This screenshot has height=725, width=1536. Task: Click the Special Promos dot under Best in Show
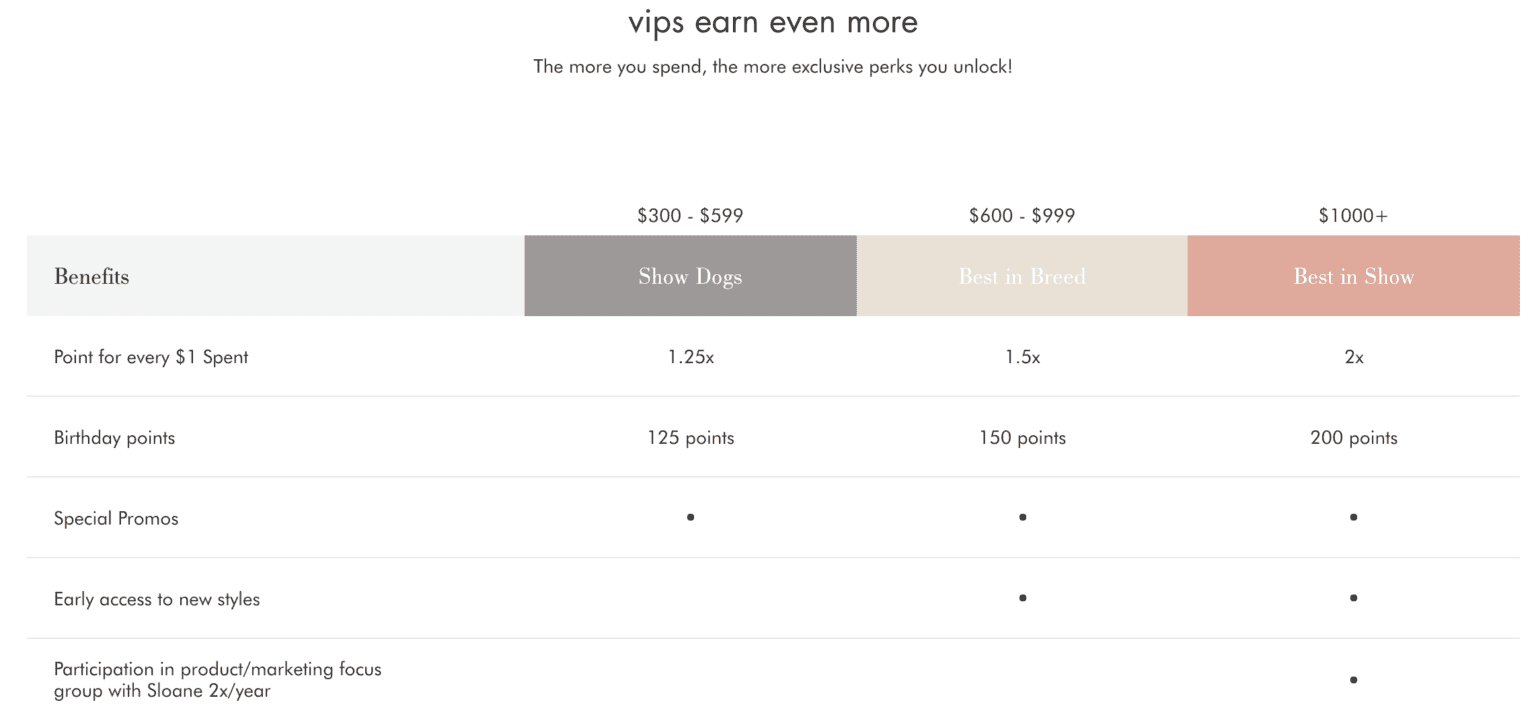tap(1353, 517)
